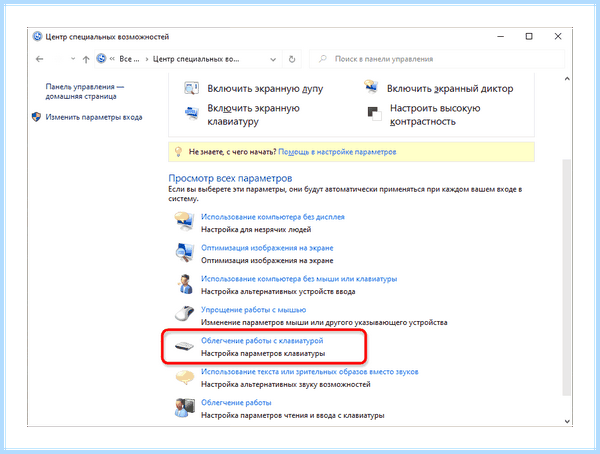Click the on-screen keyboard icon
Viewport: 600px width, 454px height.
coord(191,114)
